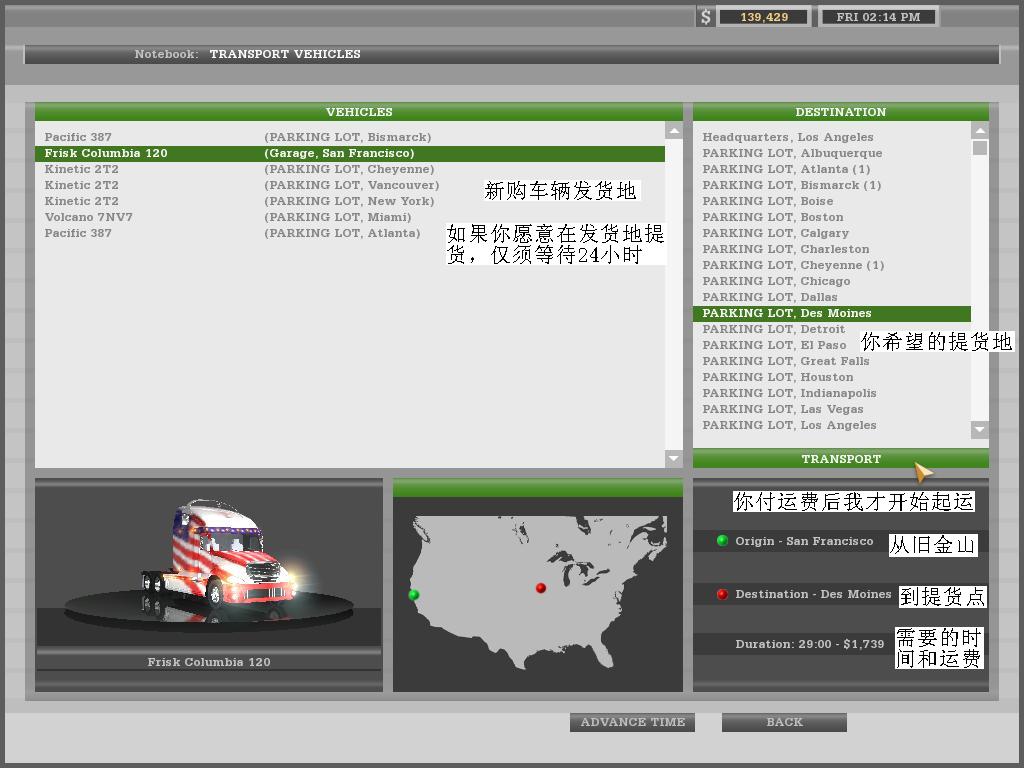This screenshot has width=1024, height=768.
Task: Click the dollar sign money icon
Action: (706, 17)
